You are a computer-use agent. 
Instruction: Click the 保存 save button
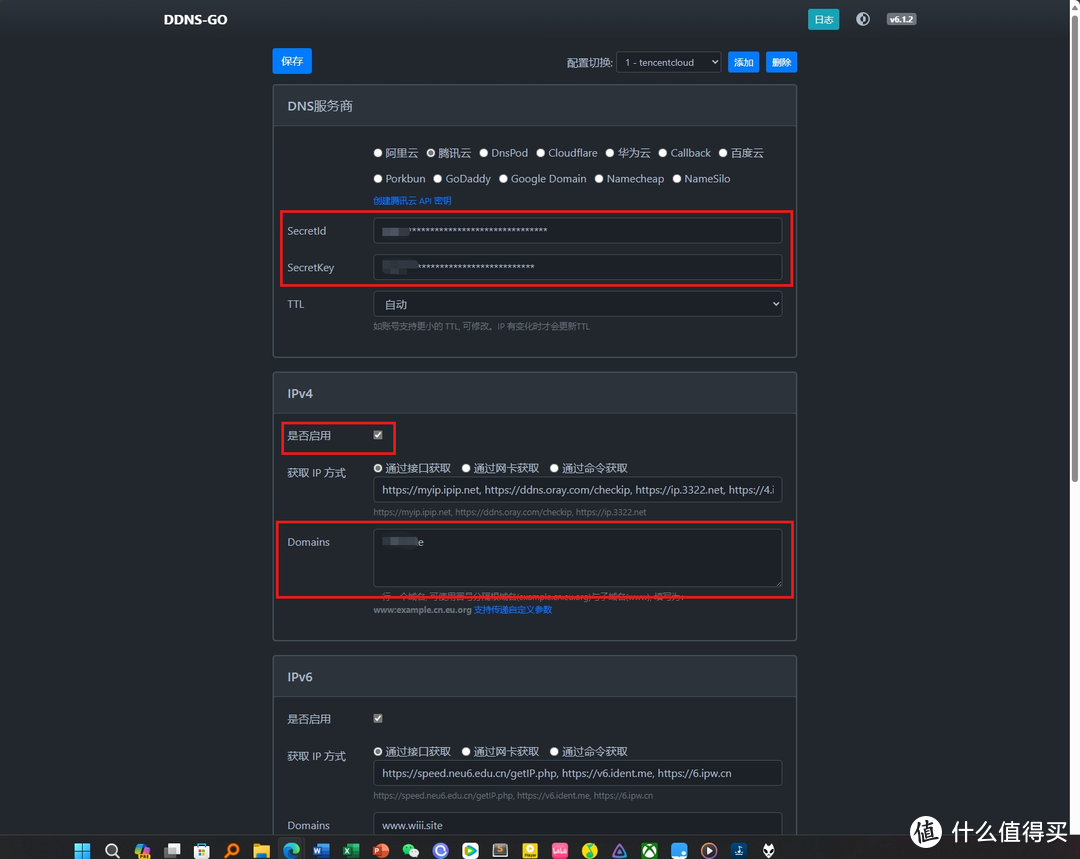click(x=292, y=61)
